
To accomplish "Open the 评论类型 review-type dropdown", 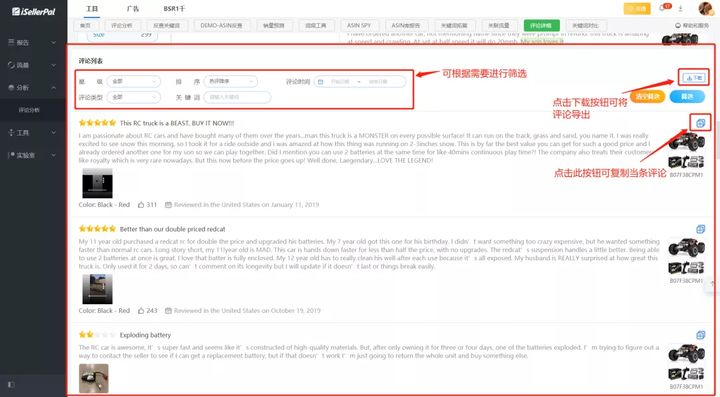I will click(134, 97).
